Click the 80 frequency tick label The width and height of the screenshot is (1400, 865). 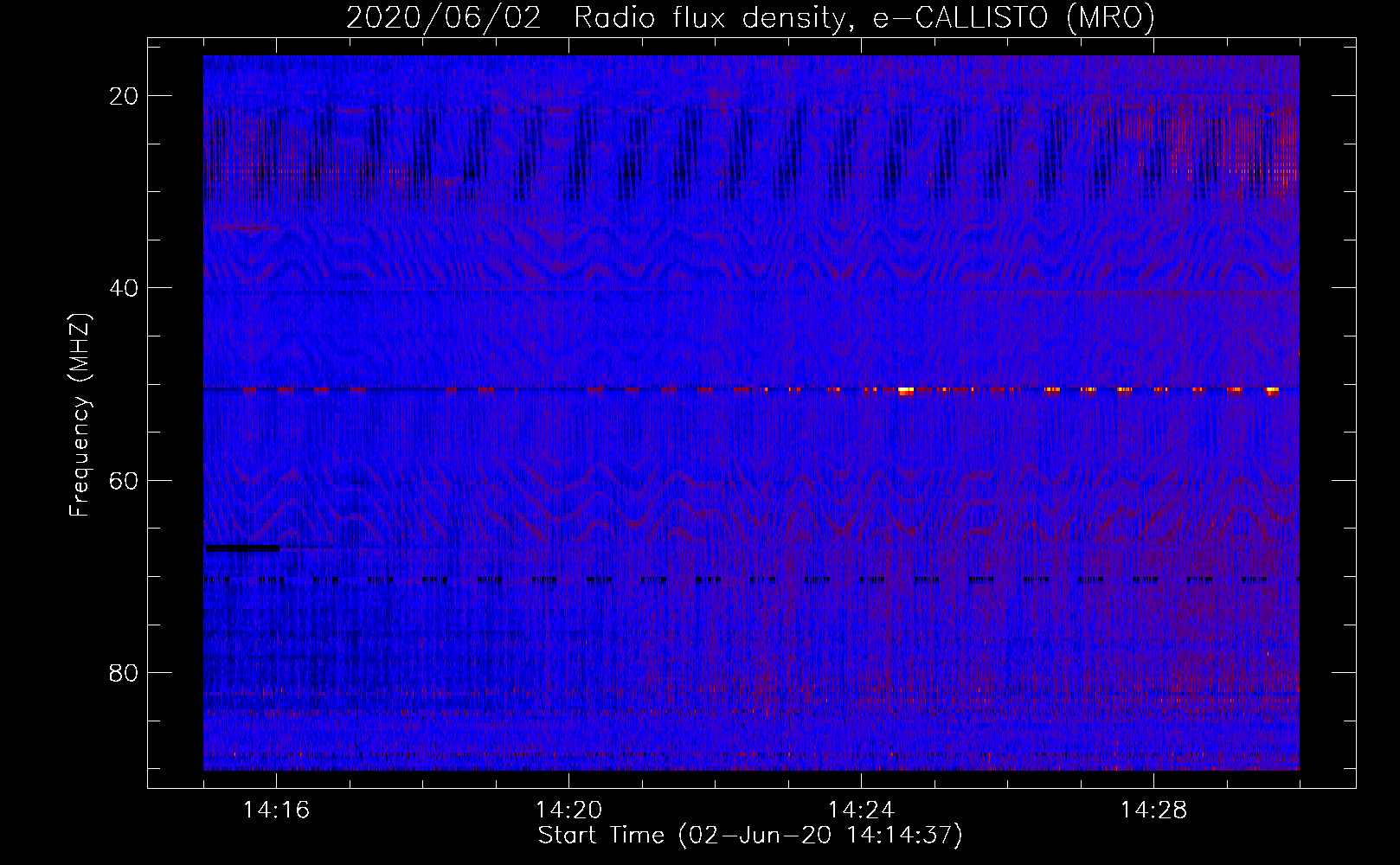click(x=124, y=672)
